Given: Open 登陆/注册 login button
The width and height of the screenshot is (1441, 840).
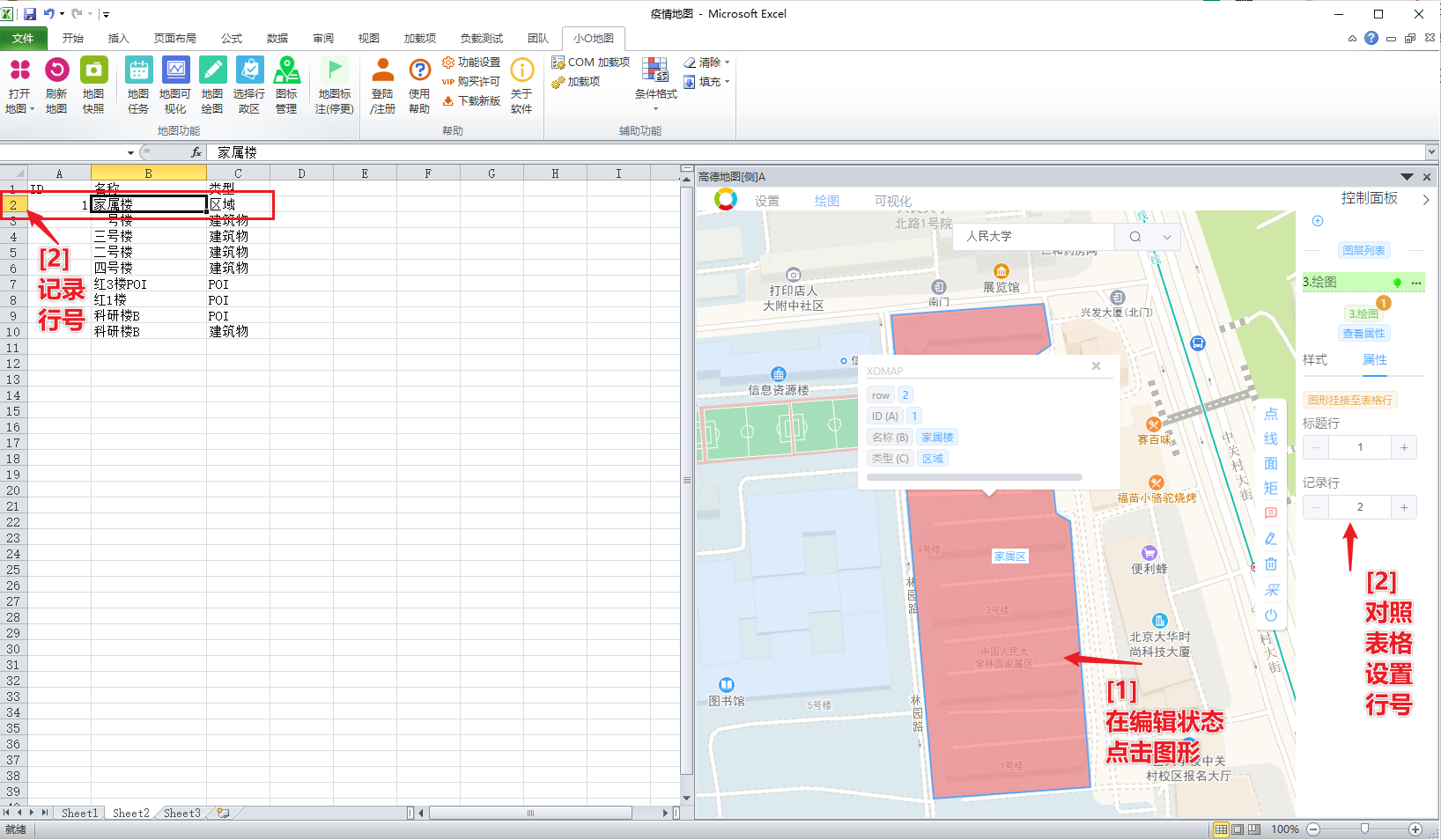Looking at the screenshot, I should [x=382, y=85].
